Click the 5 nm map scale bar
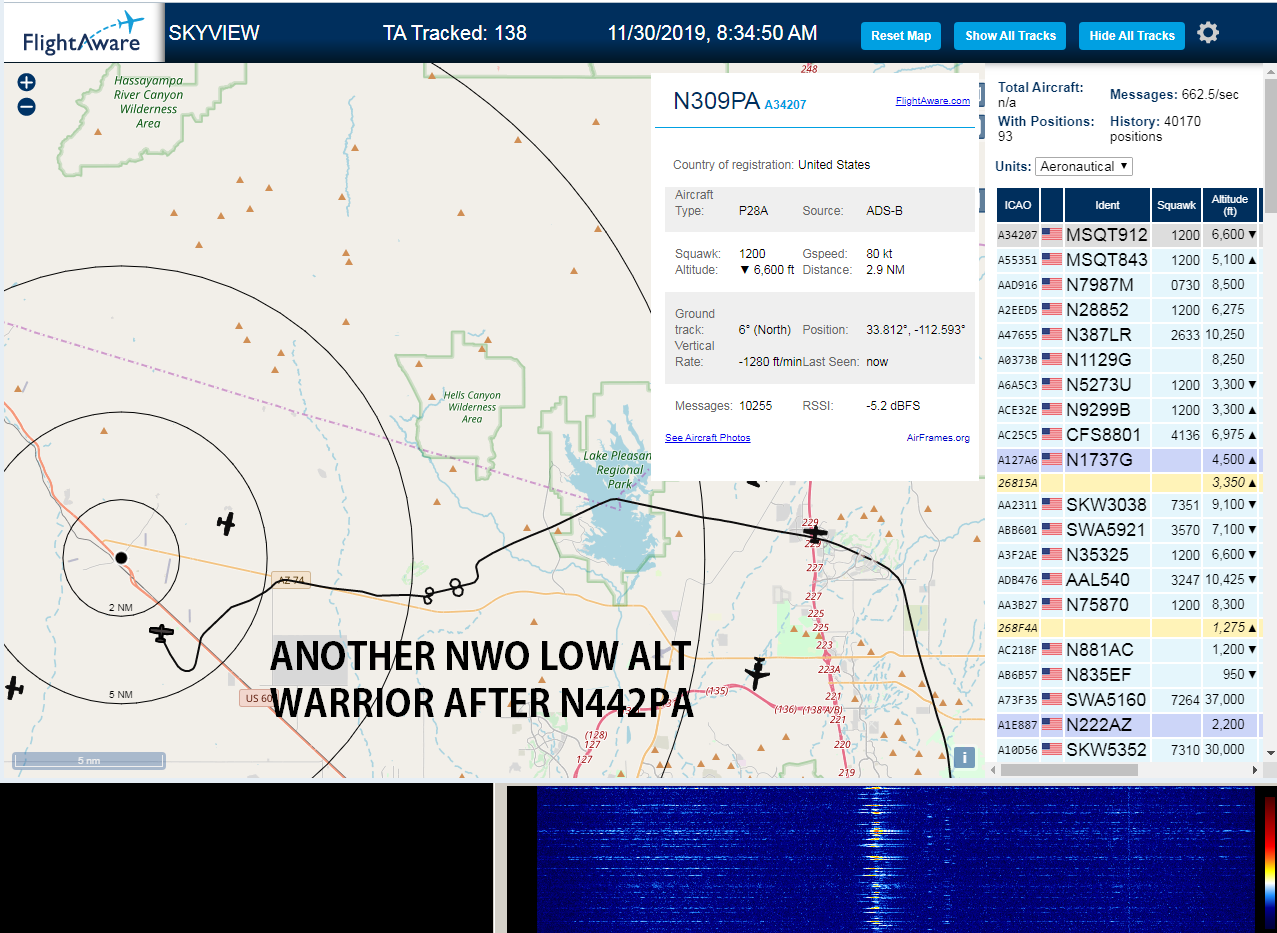Image resolution: width=1277 pixels, height=933 pixels. [88, 761]
